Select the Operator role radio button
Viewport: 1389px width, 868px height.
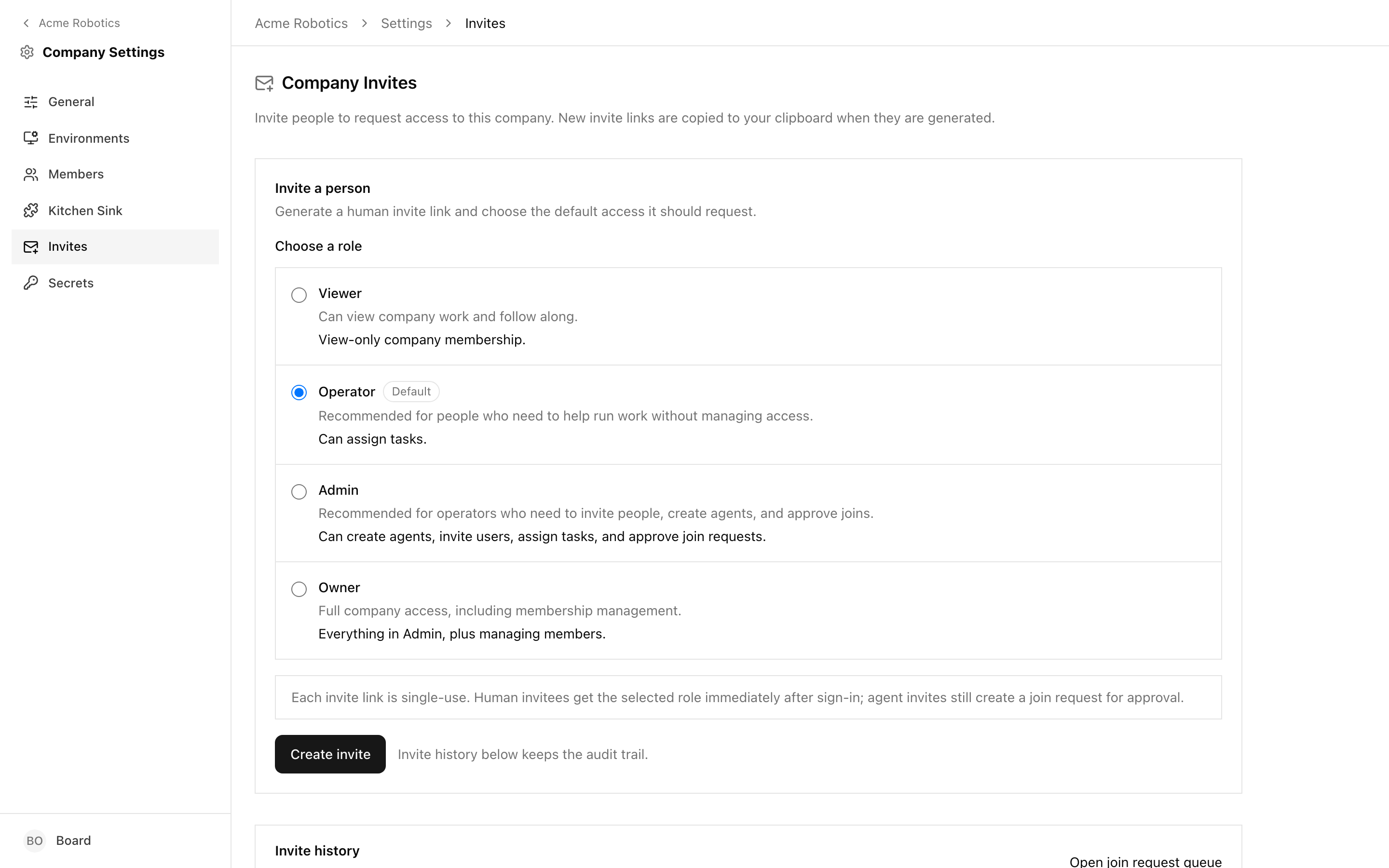pos(299,393)
